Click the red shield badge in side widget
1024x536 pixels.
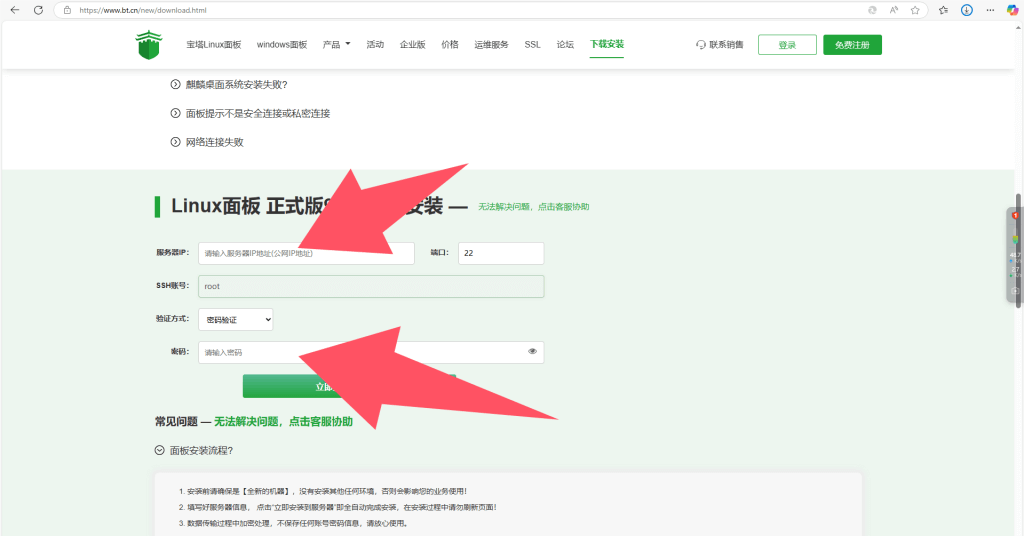click(x=1015, y=215)
